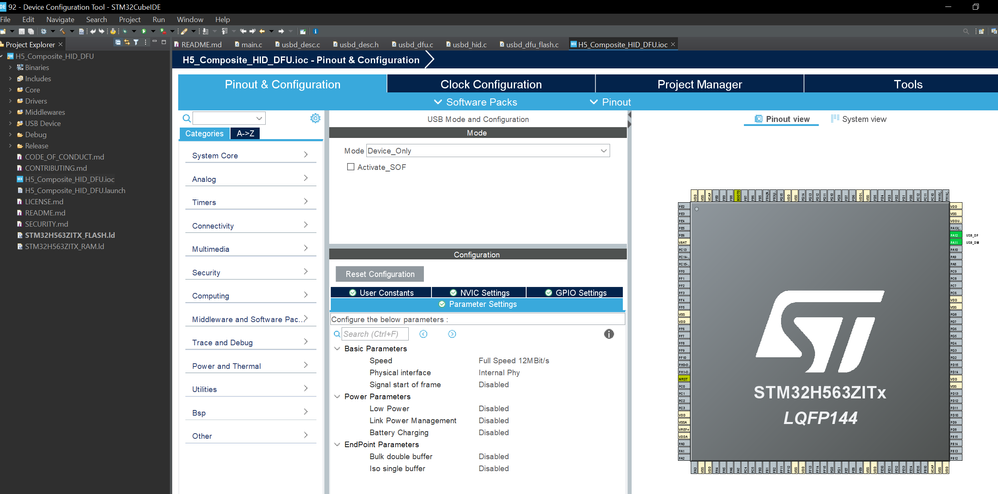Click the gear settings icon above Categories
The height and width of the screenshot is (494, 998).
(315, 118)
